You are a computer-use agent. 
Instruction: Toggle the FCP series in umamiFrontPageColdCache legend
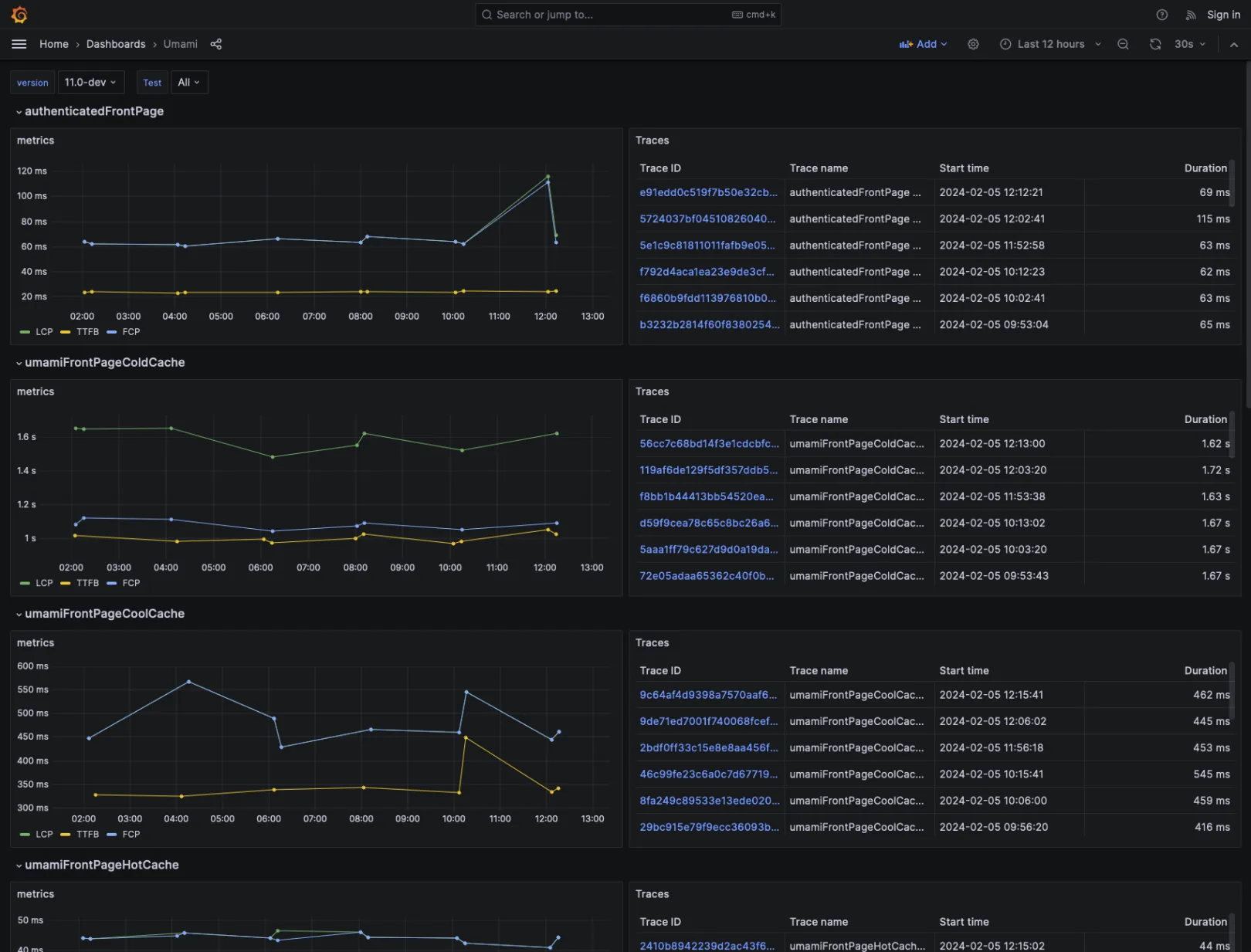tap(131, 583)
